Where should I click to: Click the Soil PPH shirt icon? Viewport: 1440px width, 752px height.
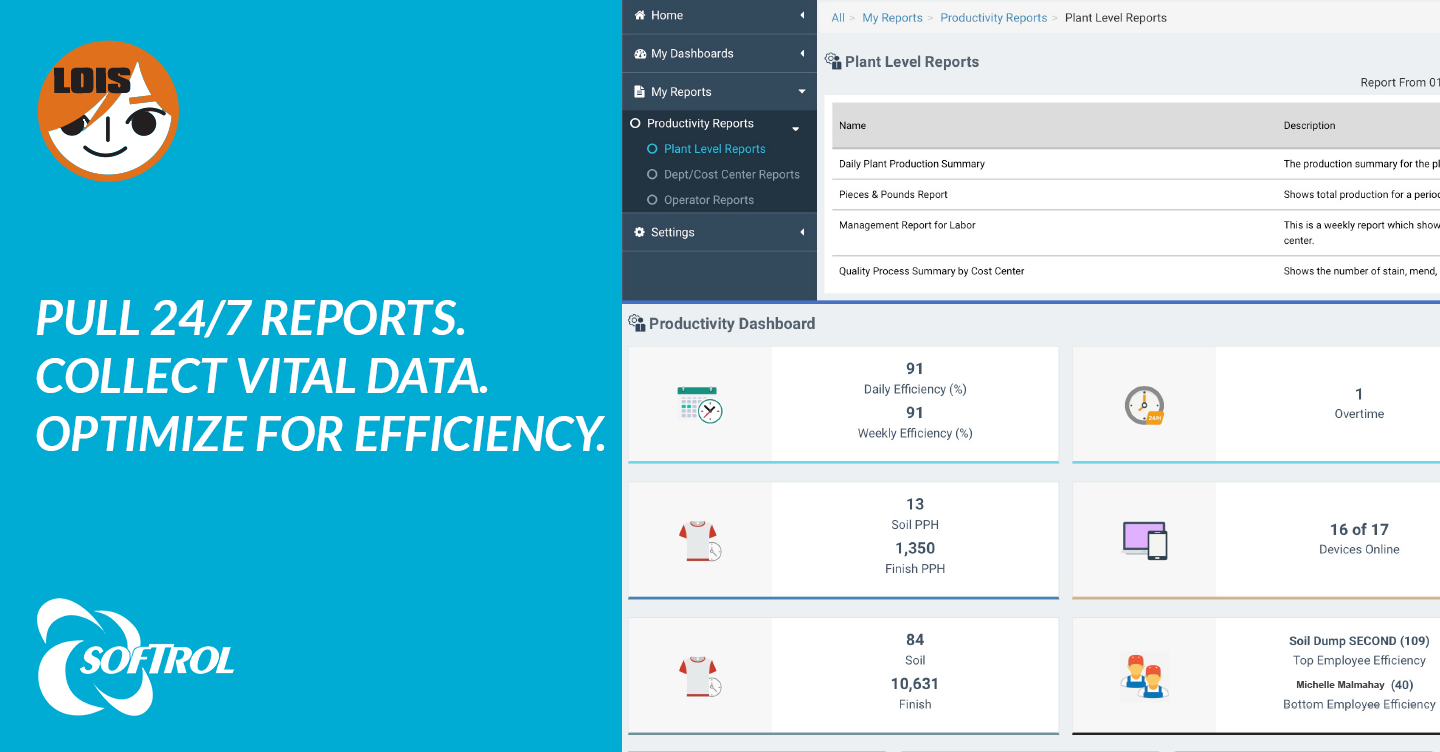[x=699, y=541]
